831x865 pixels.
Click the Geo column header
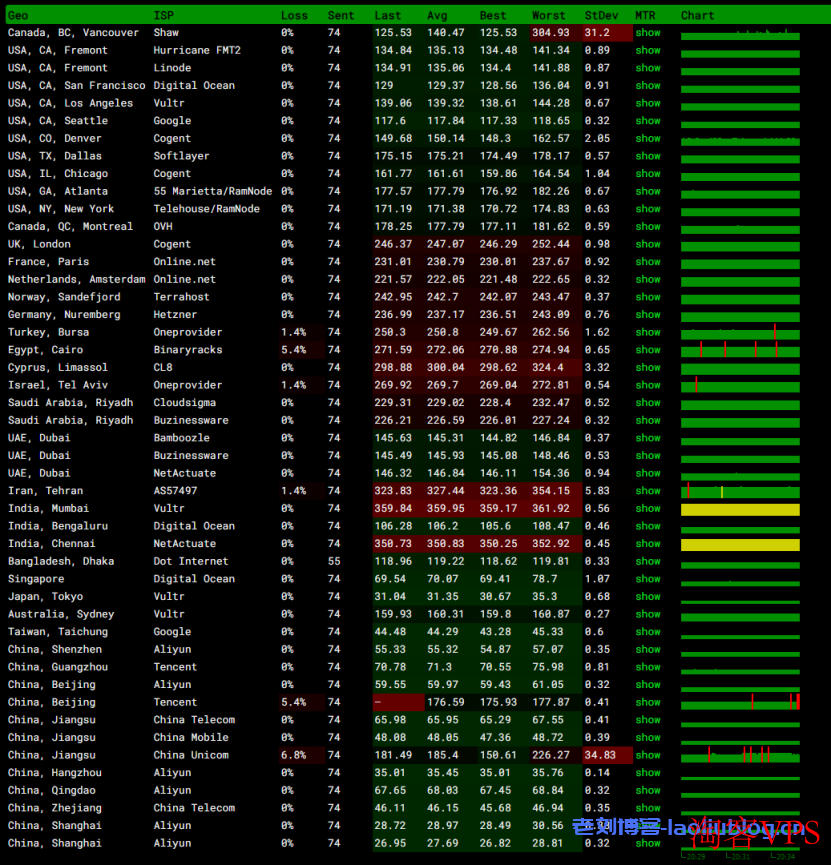click(x=18, y=15)
